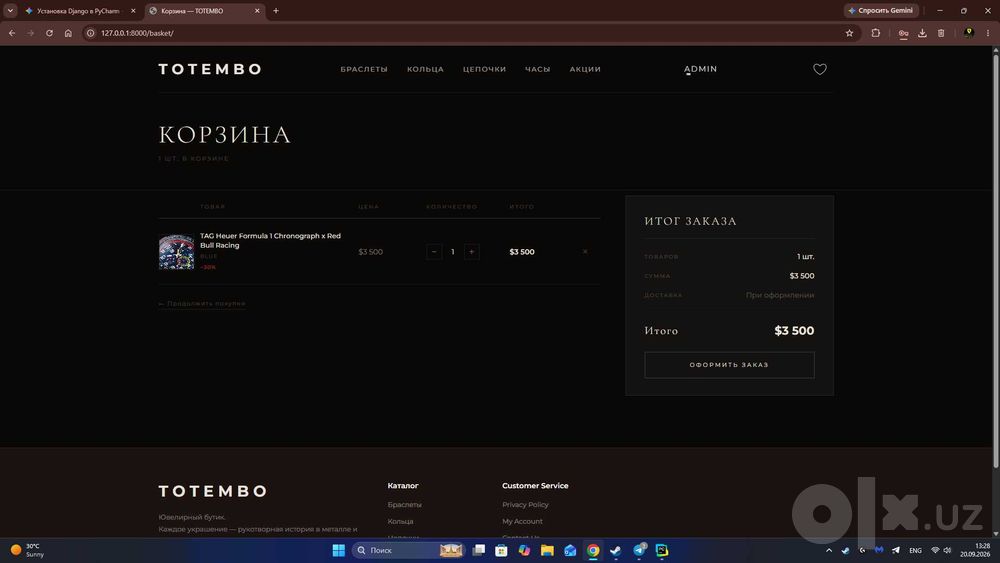
Task: Open Task View on the taskbar
Action: [x=479, y=550]
